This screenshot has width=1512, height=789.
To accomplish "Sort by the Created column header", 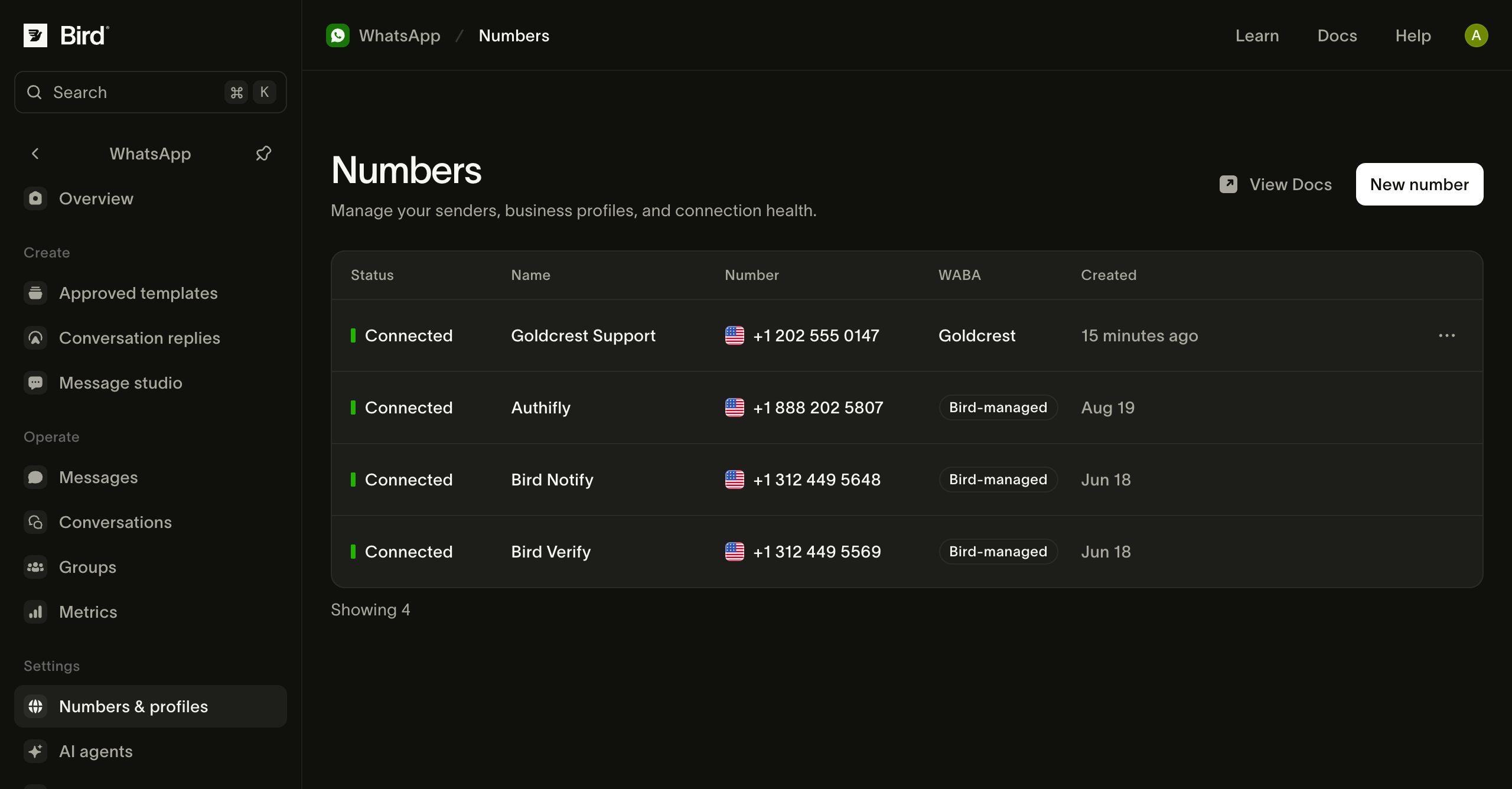I will click(x=1109, y=275).
